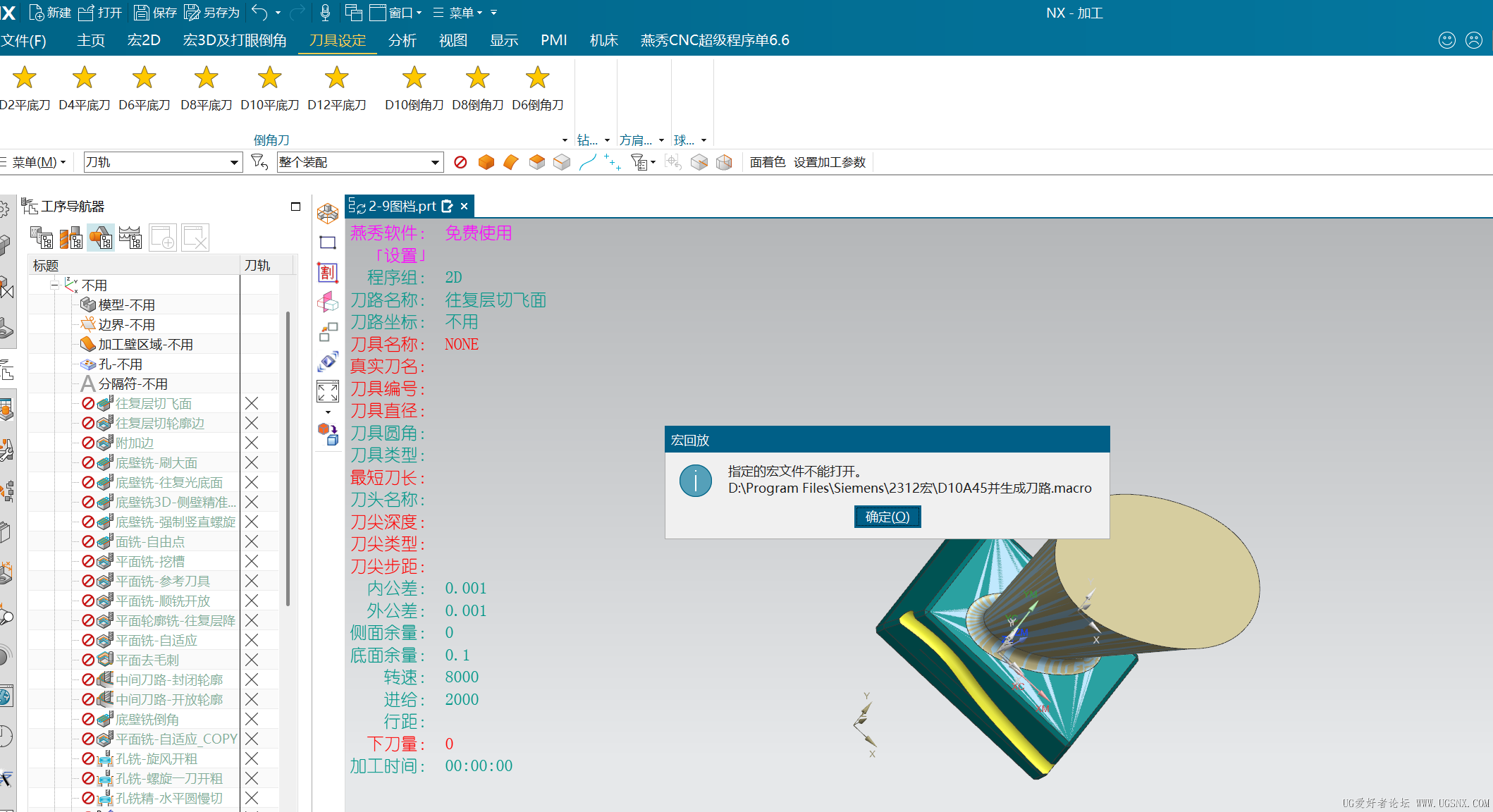Click the D6倒角刀 star icon
Screen dimensions: 1493x812
coord(538,78)
